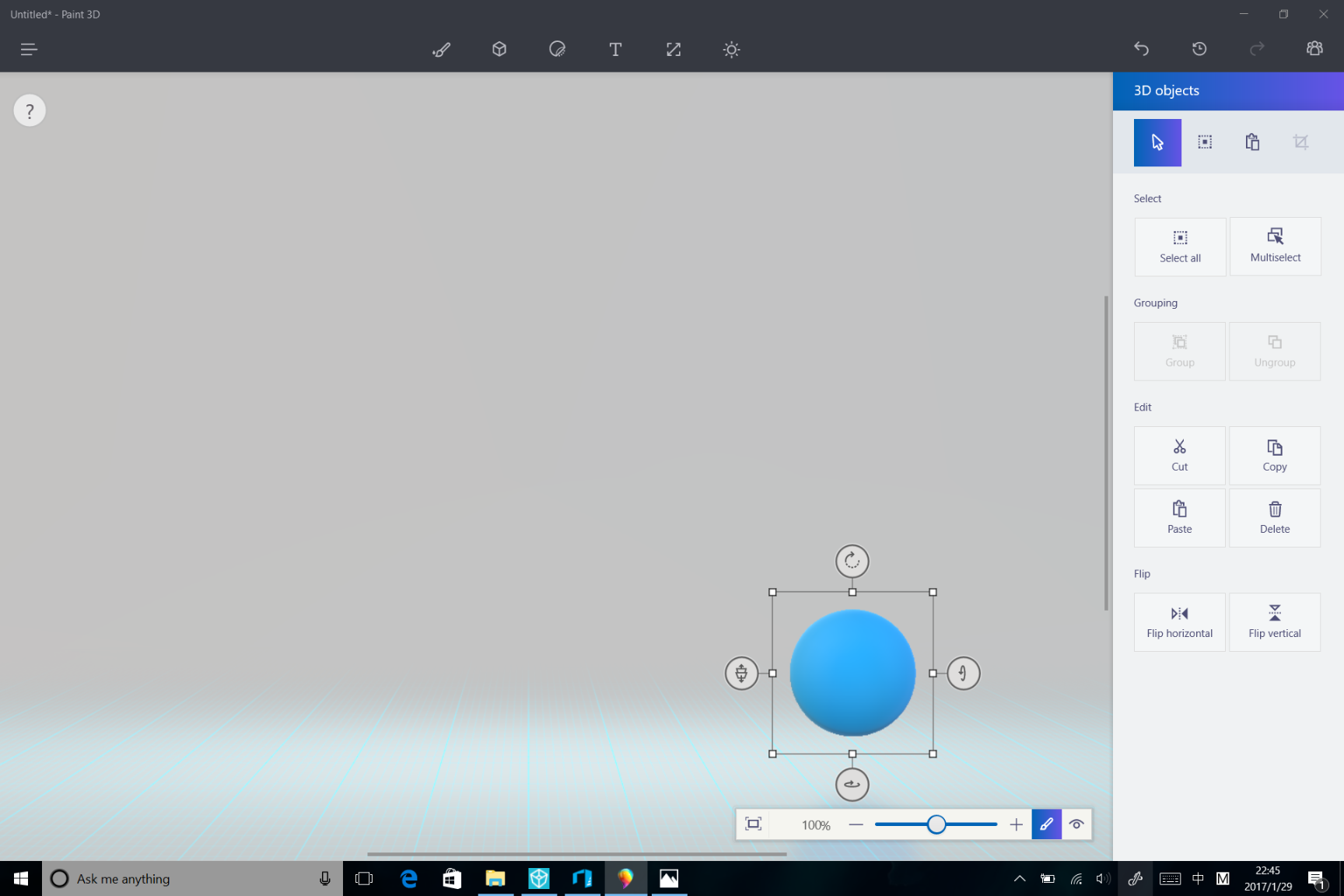Click the Cortana search box
The image size is (1344, 896).
tap(192, 879)
